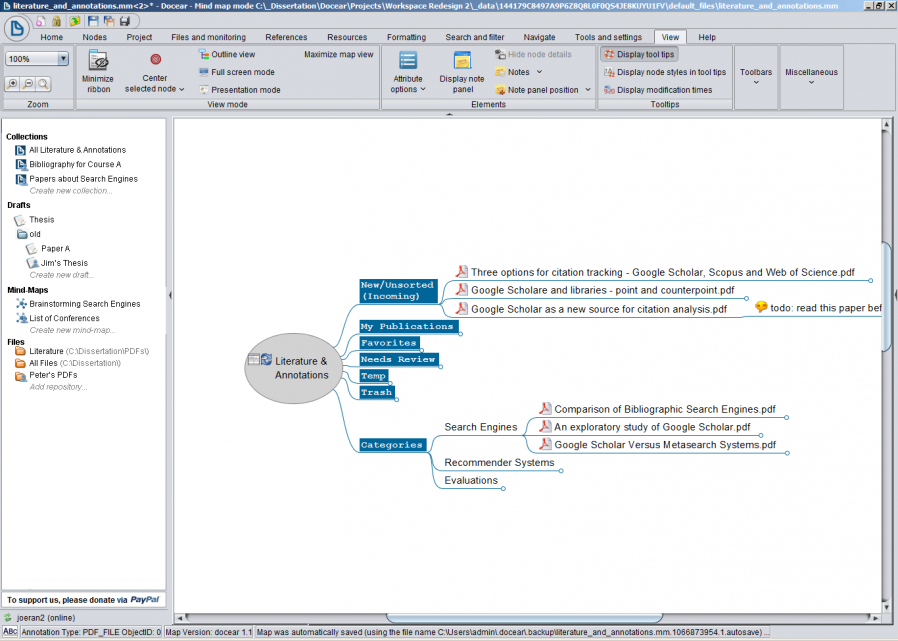Open the References ribbon tab

[286, 37]
